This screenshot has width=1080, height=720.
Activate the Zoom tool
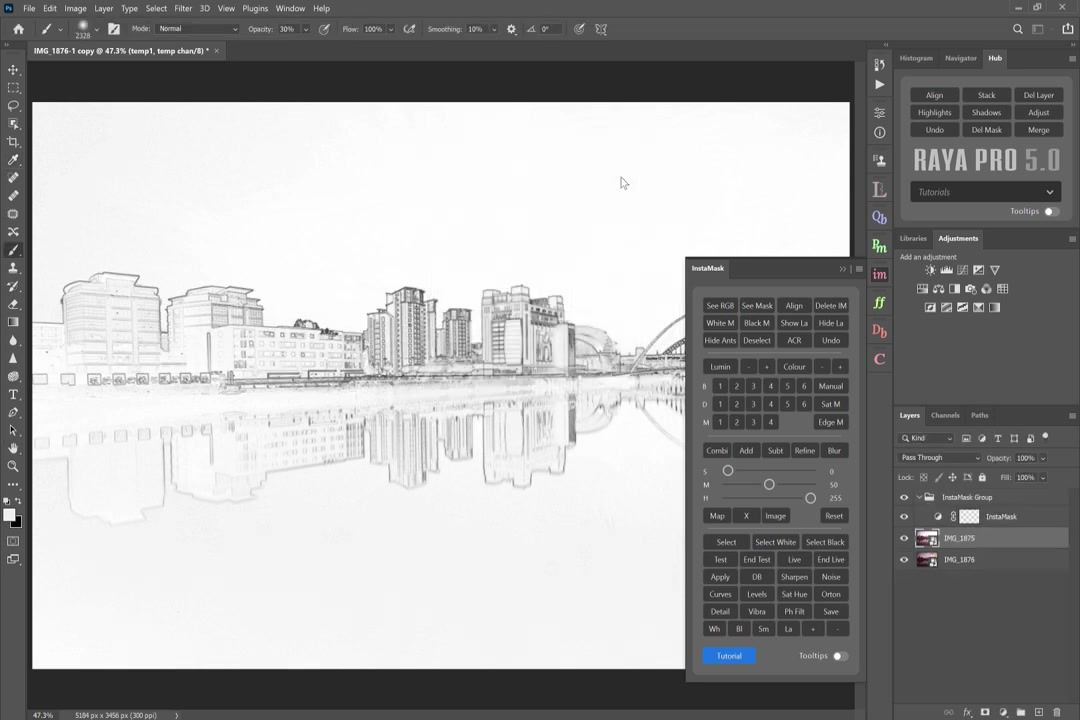13,466
